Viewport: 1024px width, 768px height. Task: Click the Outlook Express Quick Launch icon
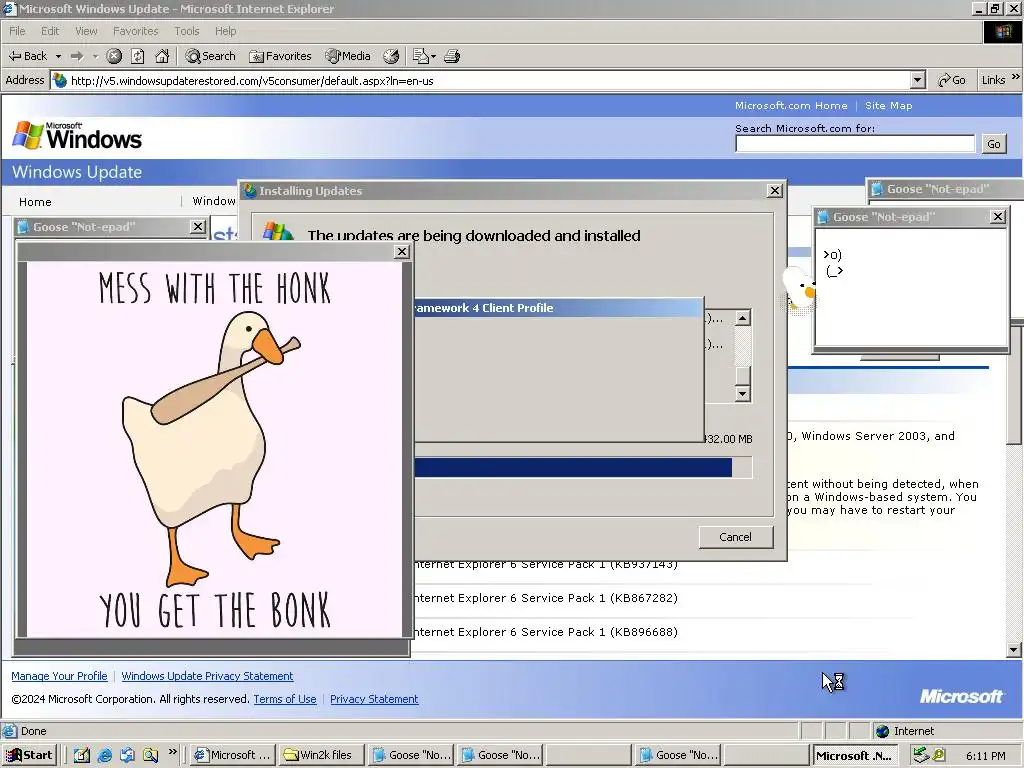(x=127, y=755)
